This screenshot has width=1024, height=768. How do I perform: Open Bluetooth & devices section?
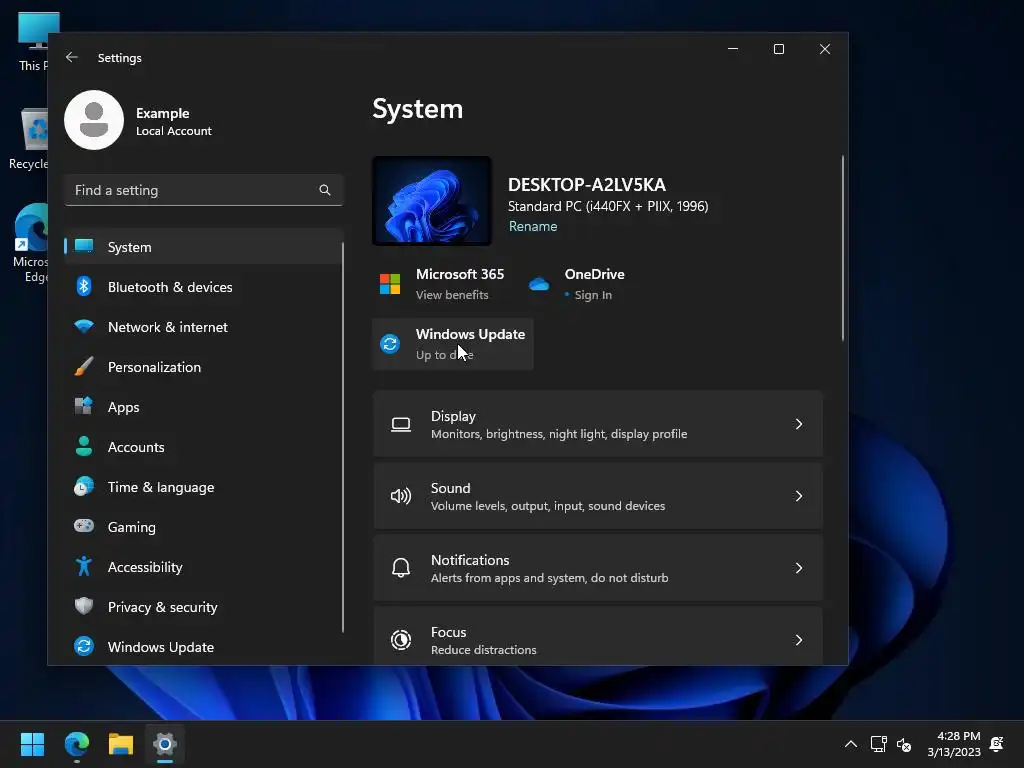pos(203,287)
